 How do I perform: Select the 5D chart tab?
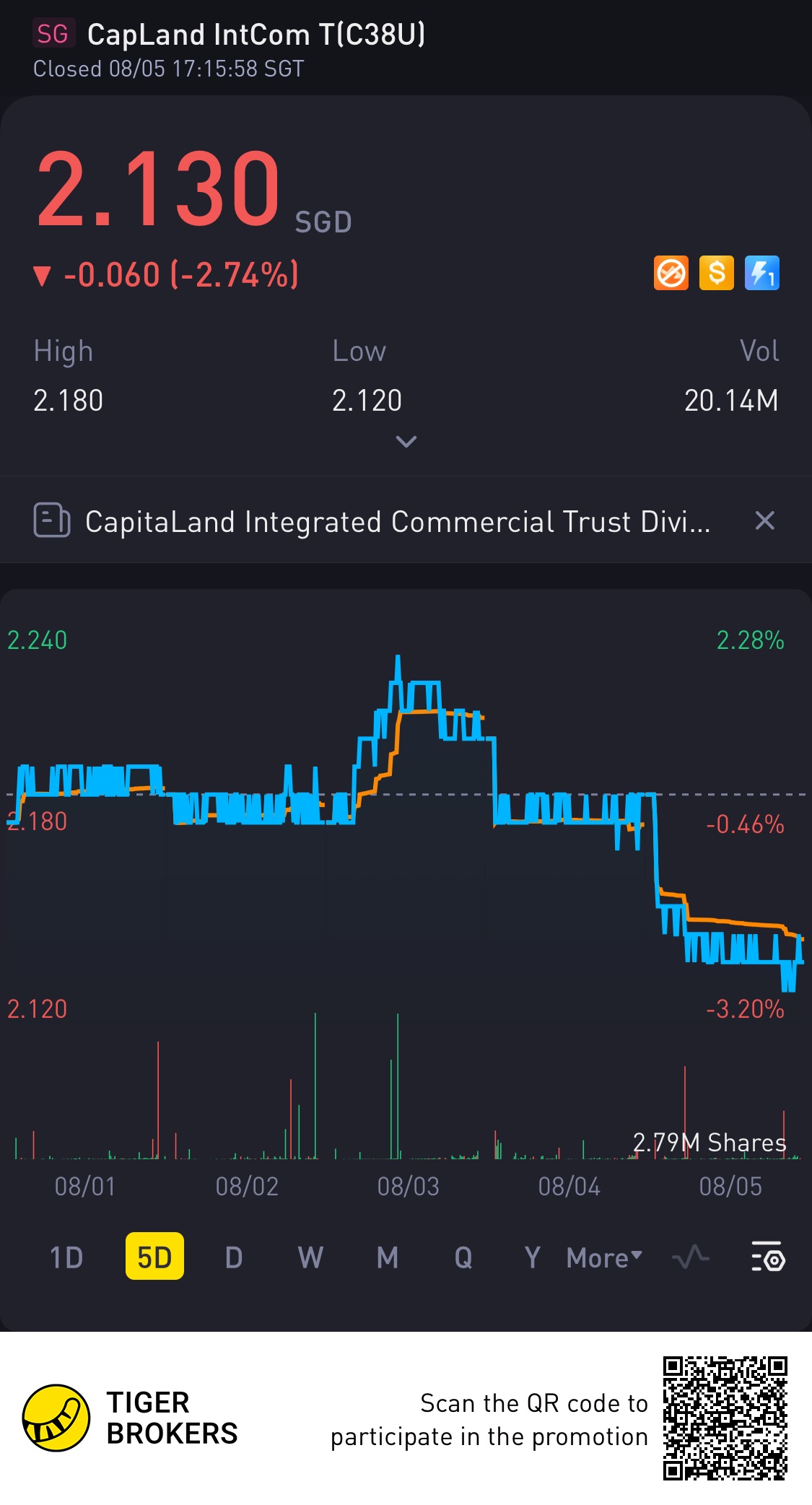click(154, 1257)
